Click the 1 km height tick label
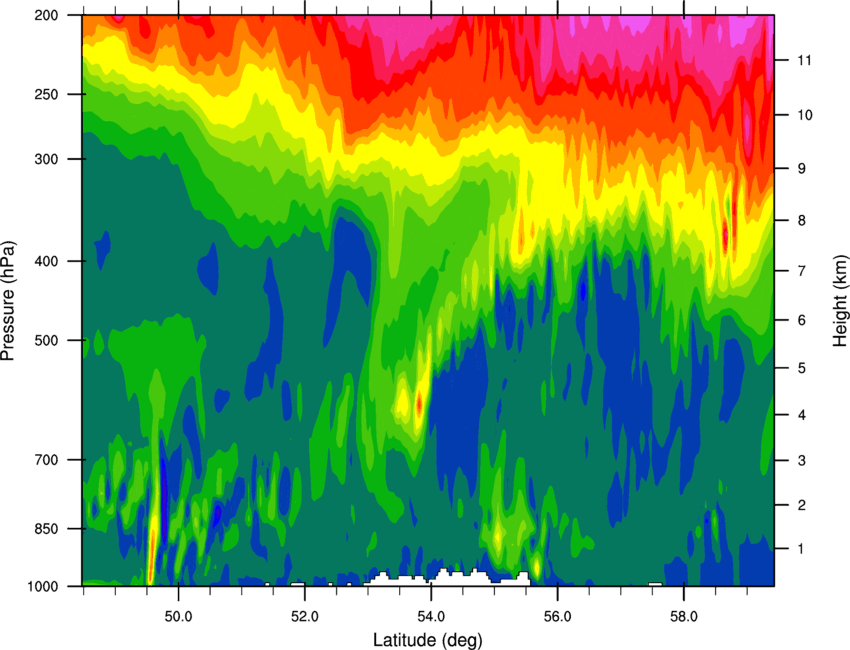This screenshot has height=650, width=850. tap(801, 549)
